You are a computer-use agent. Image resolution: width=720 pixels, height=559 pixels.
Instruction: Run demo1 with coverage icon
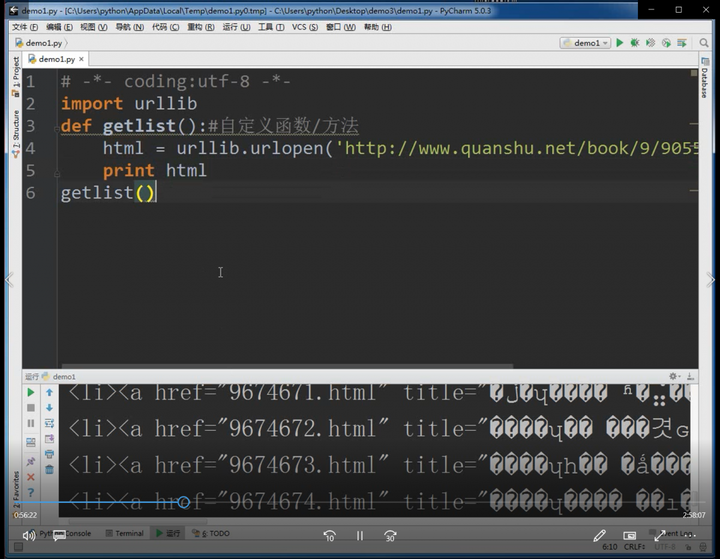(650, 43)
